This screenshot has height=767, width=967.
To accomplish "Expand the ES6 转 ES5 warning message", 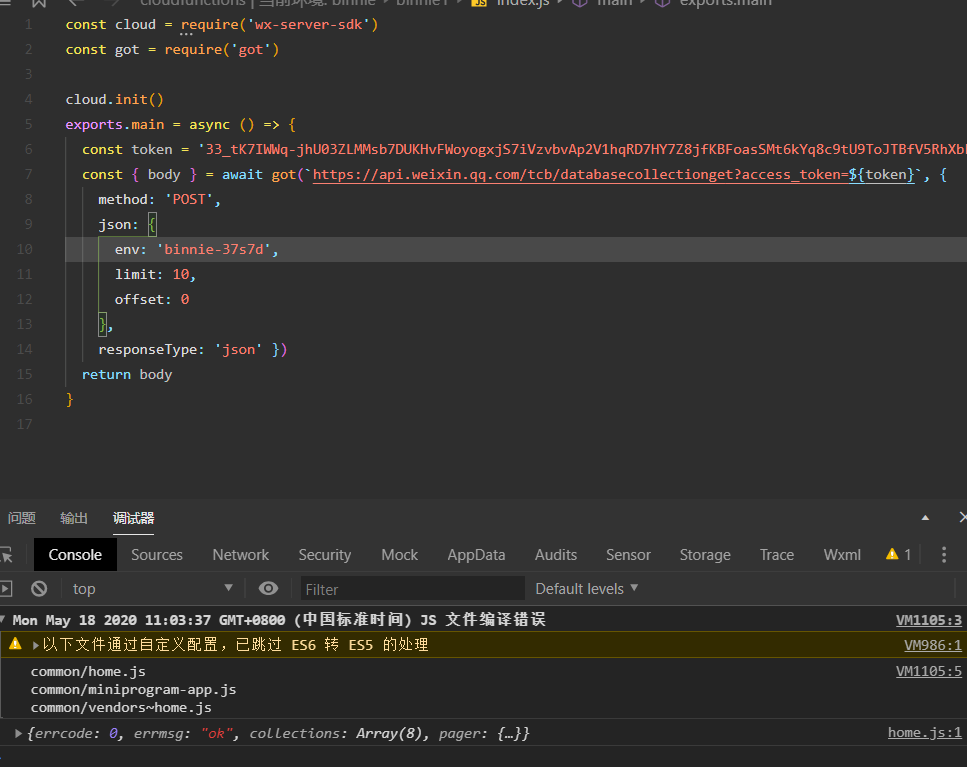I will pyautogui.click(x=36, y=645).
